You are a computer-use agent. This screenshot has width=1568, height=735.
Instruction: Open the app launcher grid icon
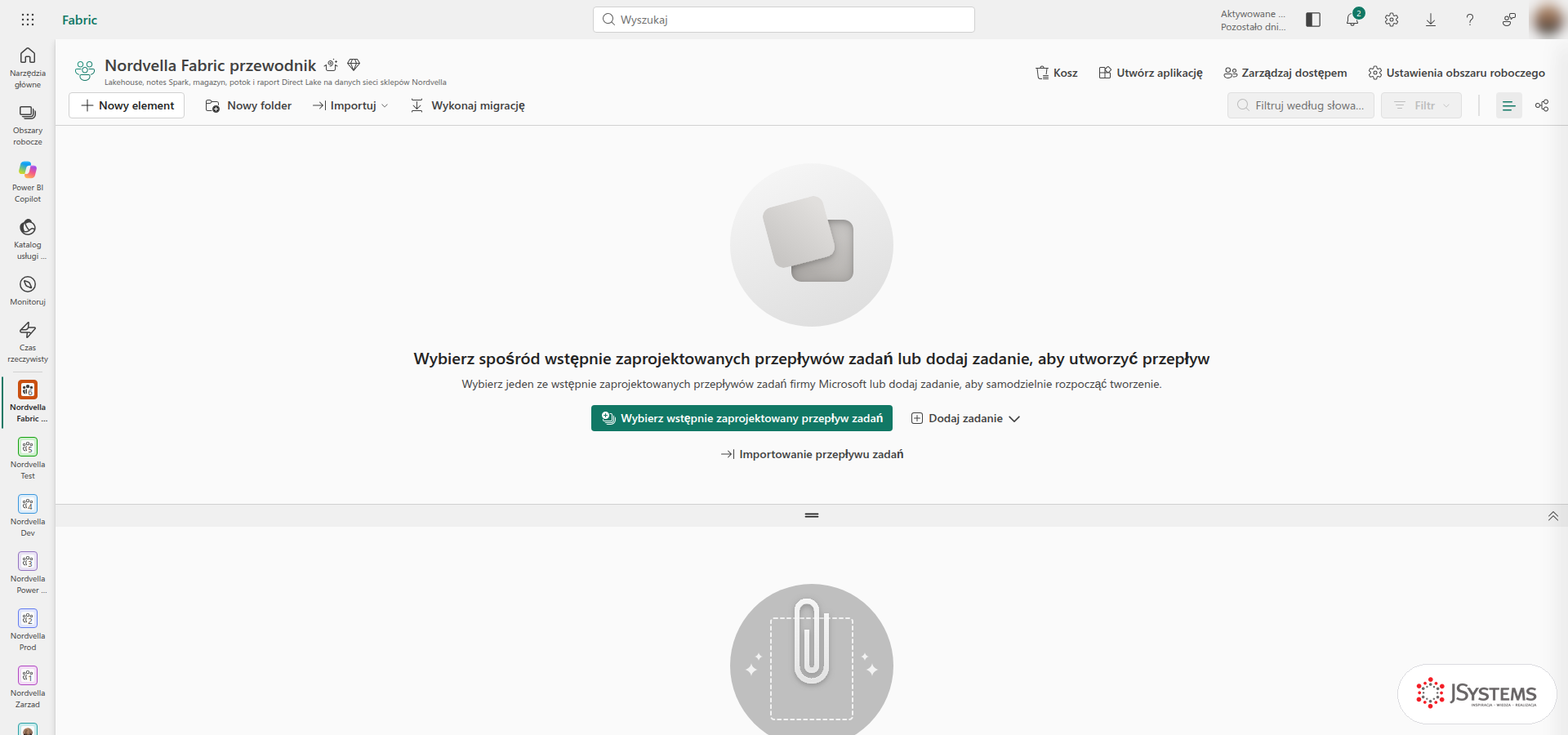click(28, 20)
